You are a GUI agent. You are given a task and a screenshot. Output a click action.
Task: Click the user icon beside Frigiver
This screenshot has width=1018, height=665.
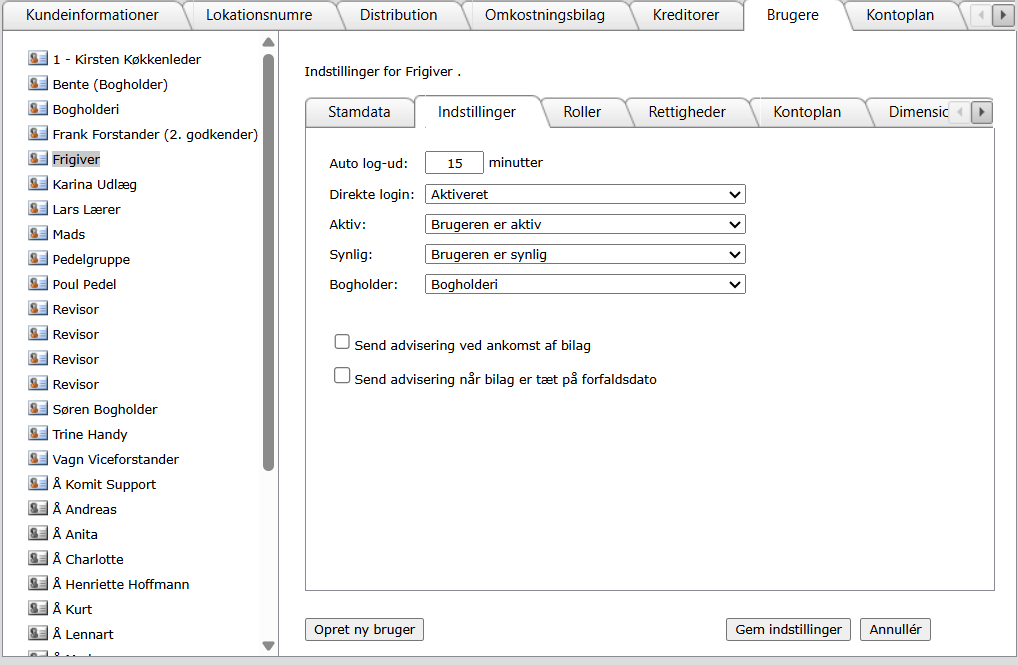pyautogui.click(x=38, y=158)
